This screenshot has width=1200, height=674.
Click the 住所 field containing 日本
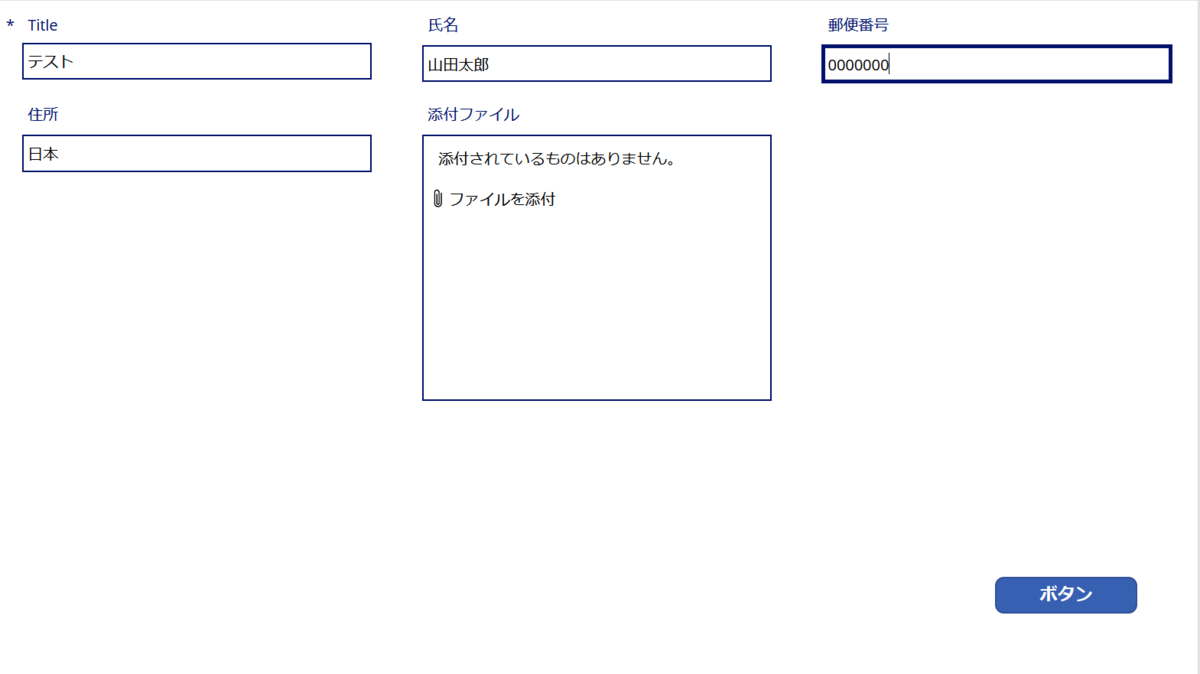coord(196,153)
